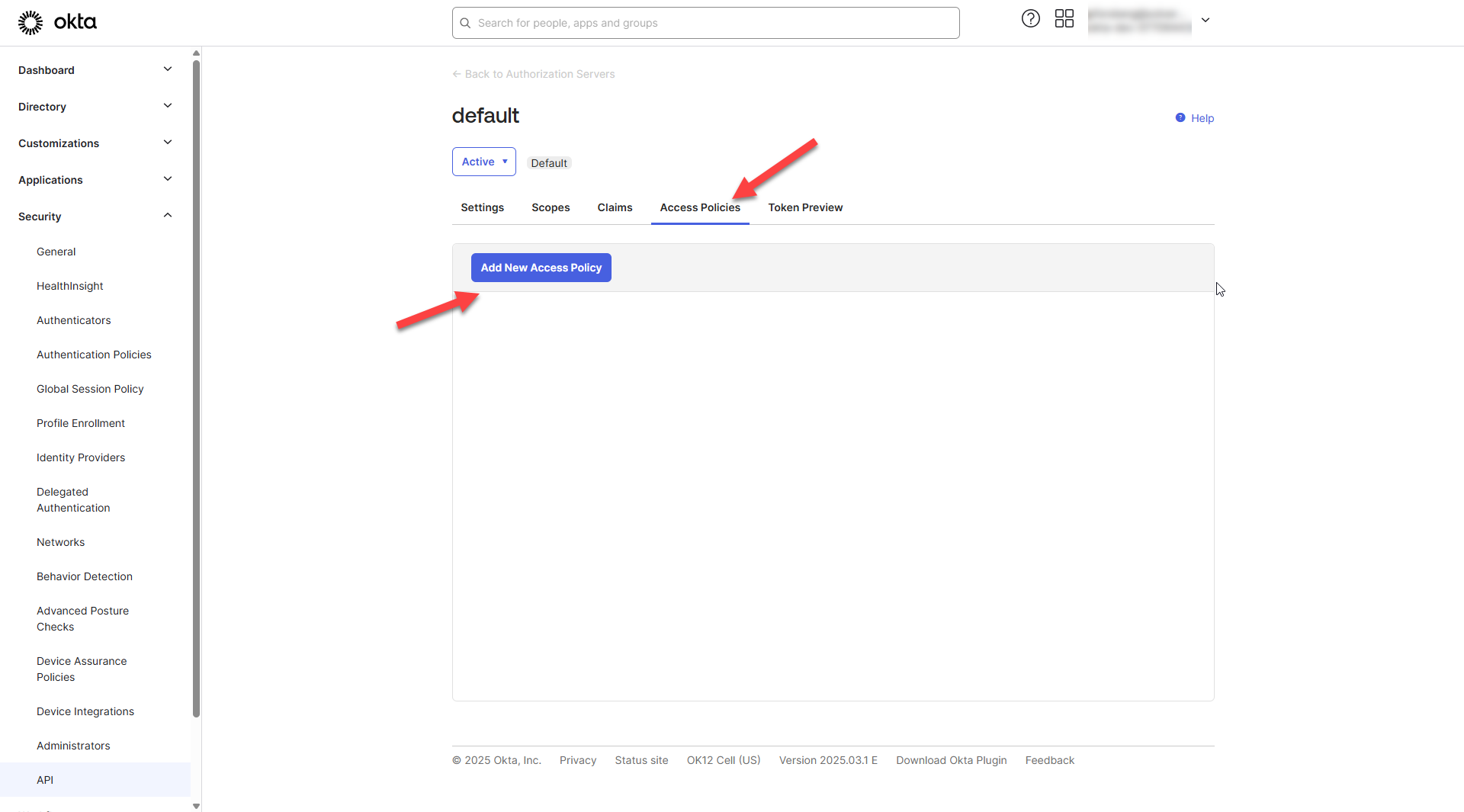Open the Status site footer link
Screen dimensions: 1464x812
point(641,760)
